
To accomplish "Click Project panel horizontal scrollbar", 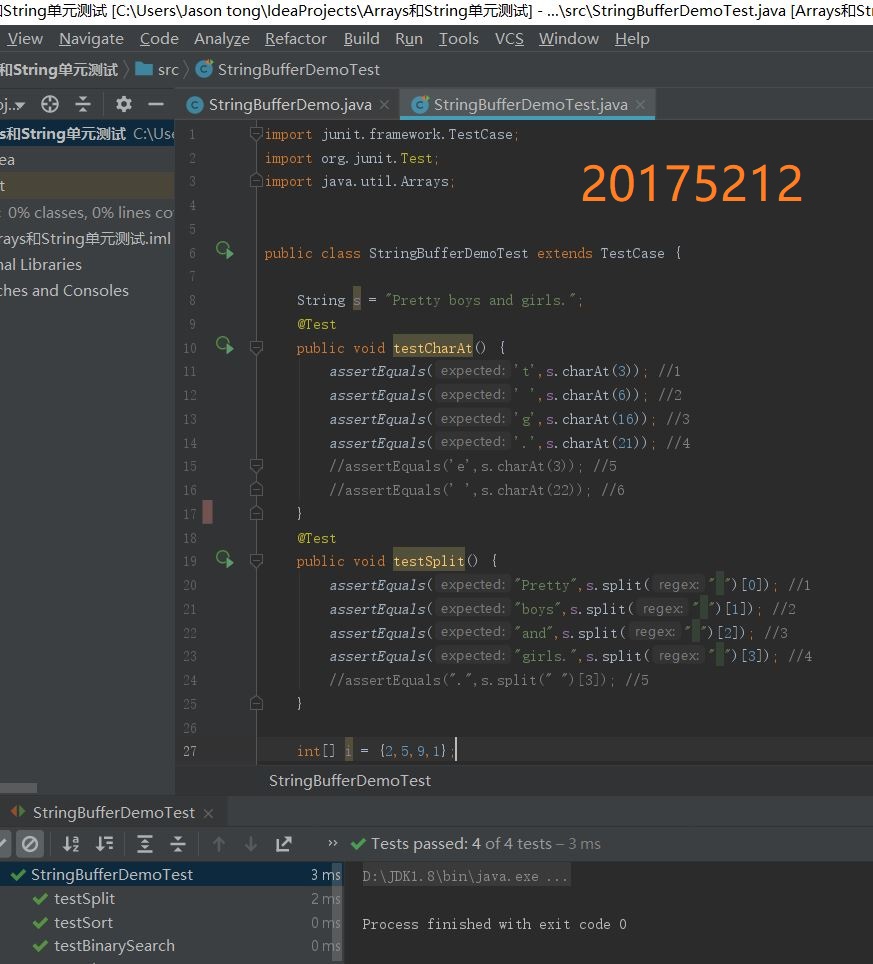I will point(18,788).
